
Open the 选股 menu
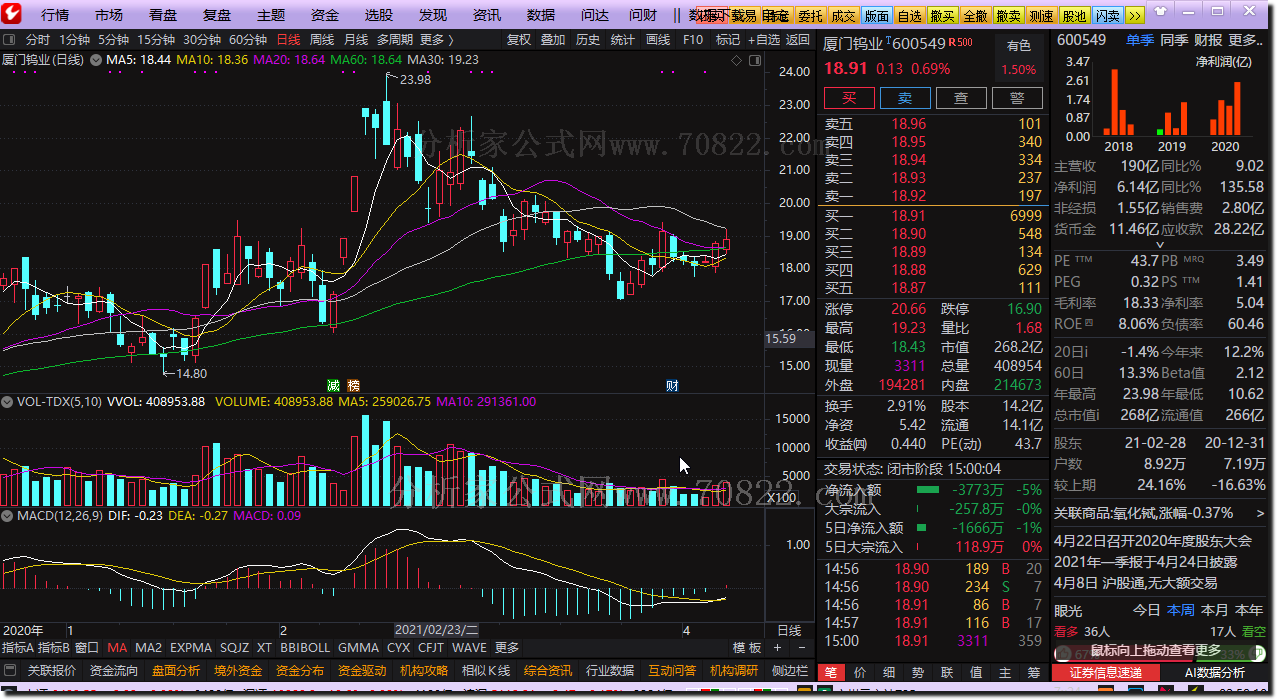click(379, 15)
